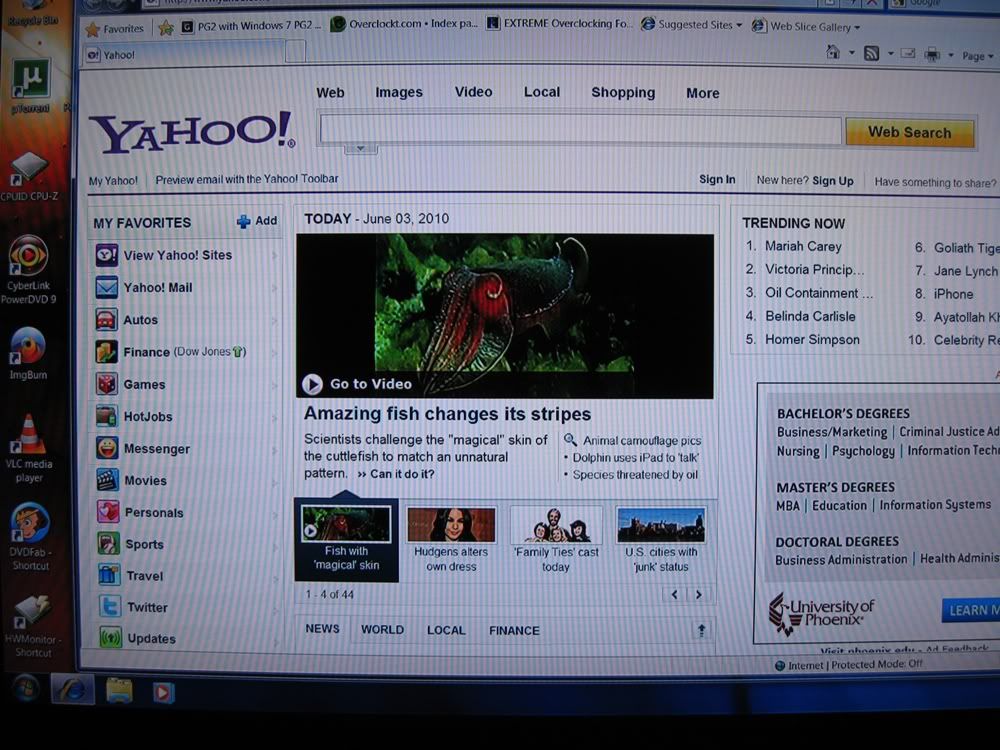Open the Favorites menu button
1000x750 pixels.
pos(115,29)
